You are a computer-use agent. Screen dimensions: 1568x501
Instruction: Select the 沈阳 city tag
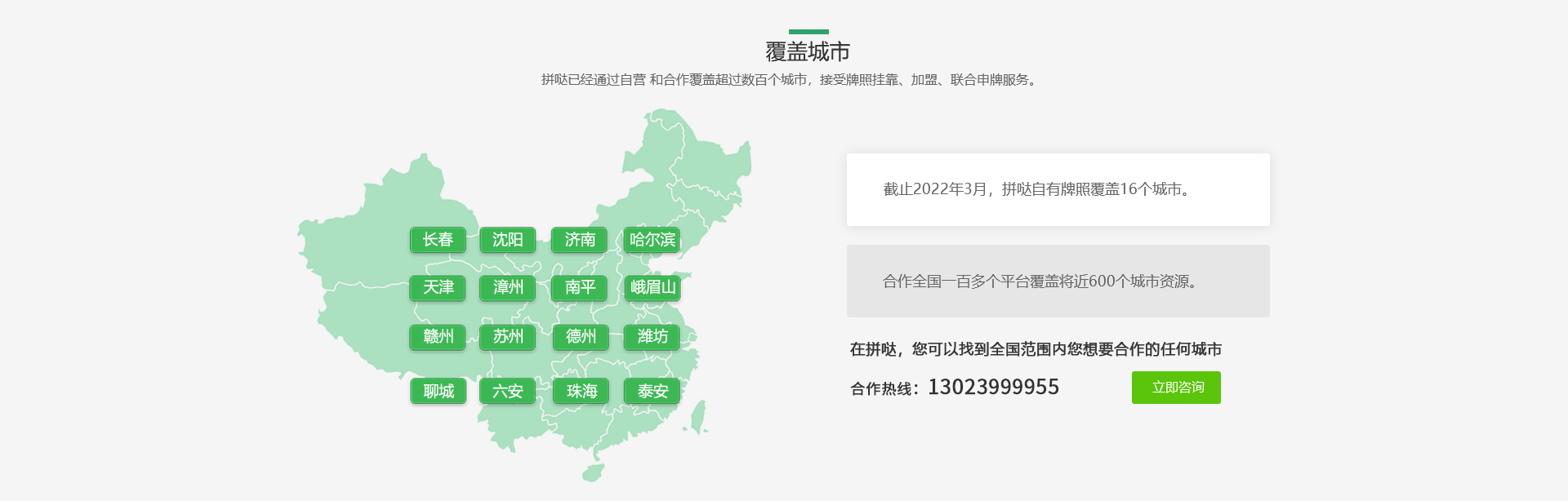point(508,240)
